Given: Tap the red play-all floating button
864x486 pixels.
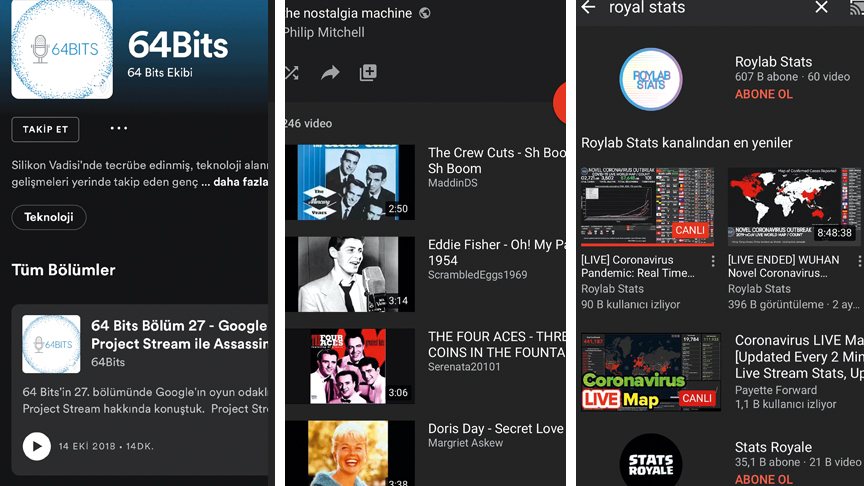Looking at the screenshot, I should pyautogui.click(x=560, y=103).
